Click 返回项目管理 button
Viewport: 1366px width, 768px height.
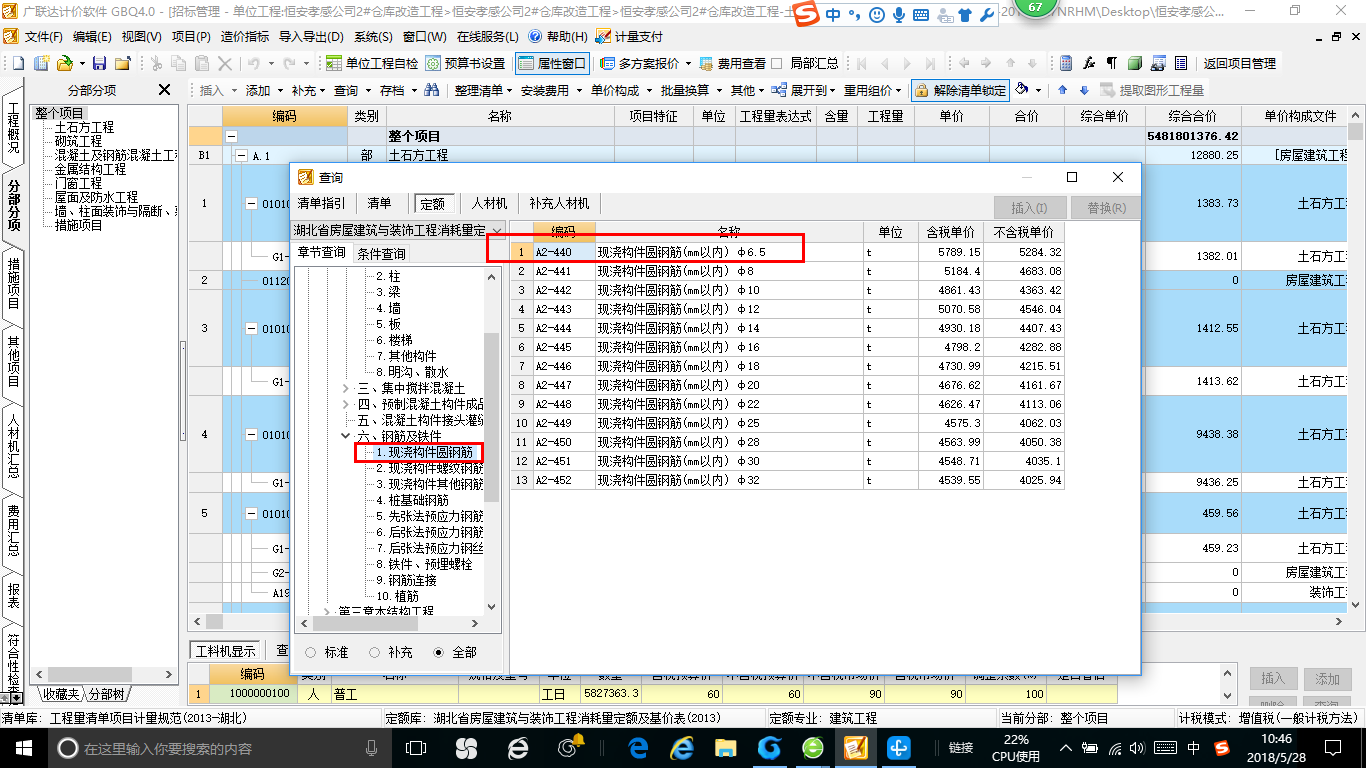tap(1239, 63)
